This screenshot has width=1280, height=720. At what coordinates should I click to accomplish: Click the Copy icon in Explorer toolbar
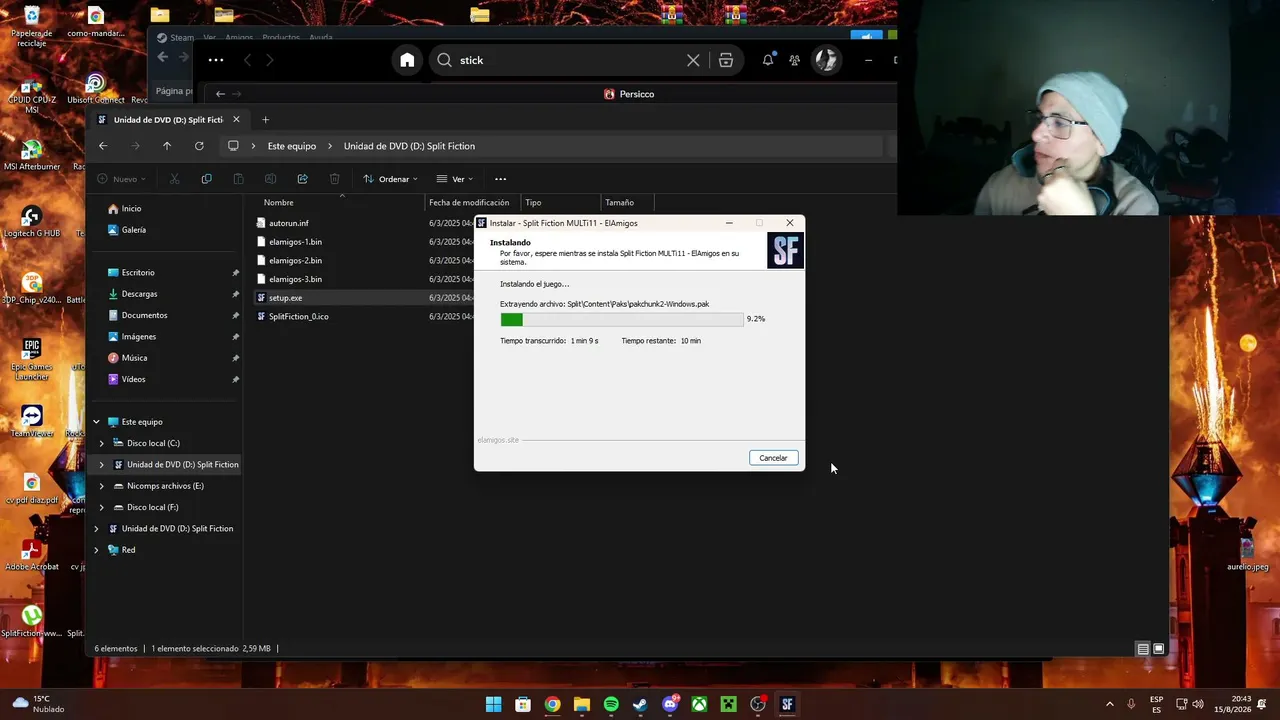(206, 179)
